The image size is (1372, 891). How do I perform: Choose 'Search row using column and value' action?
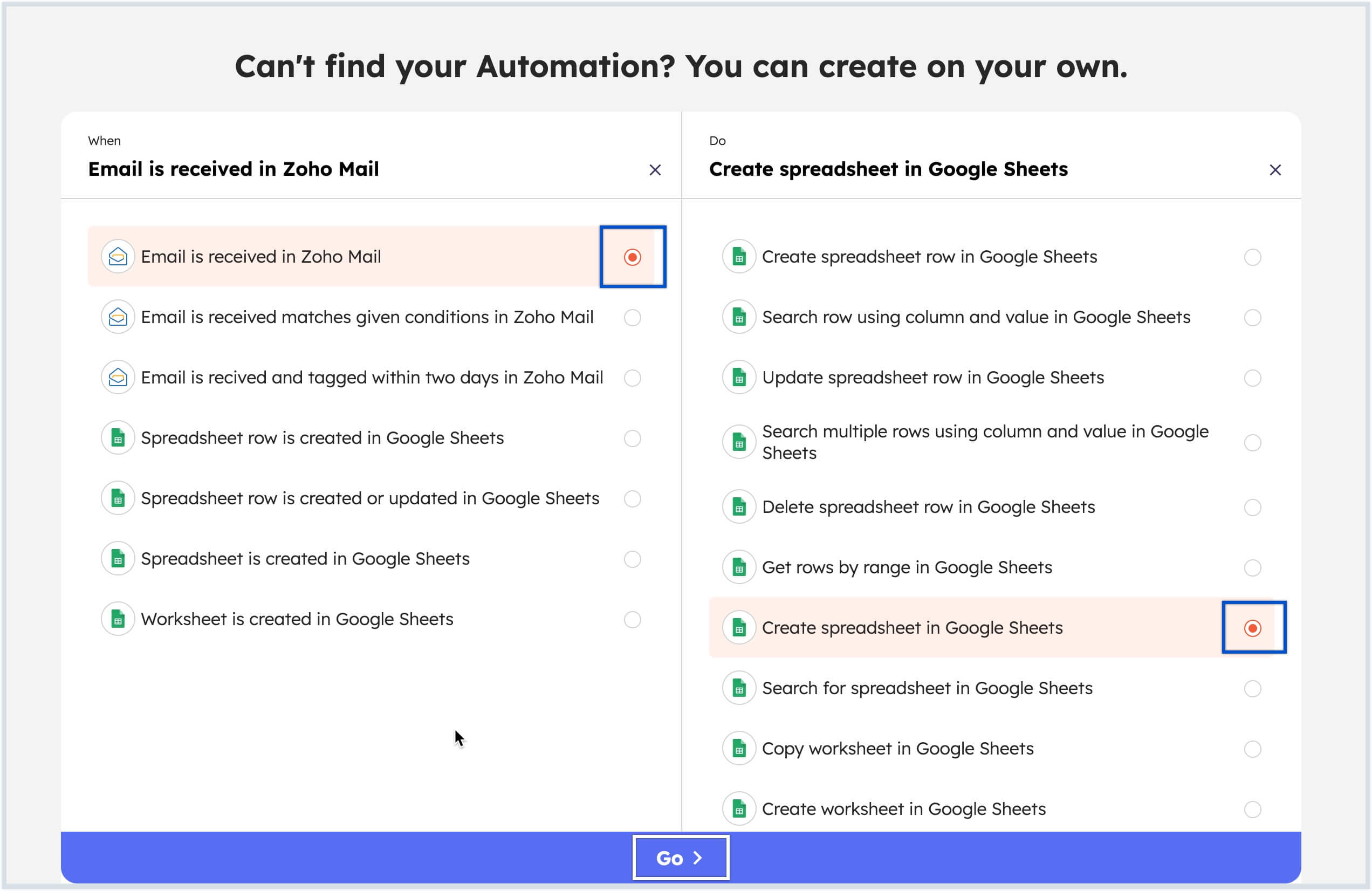tap(976, 317)
